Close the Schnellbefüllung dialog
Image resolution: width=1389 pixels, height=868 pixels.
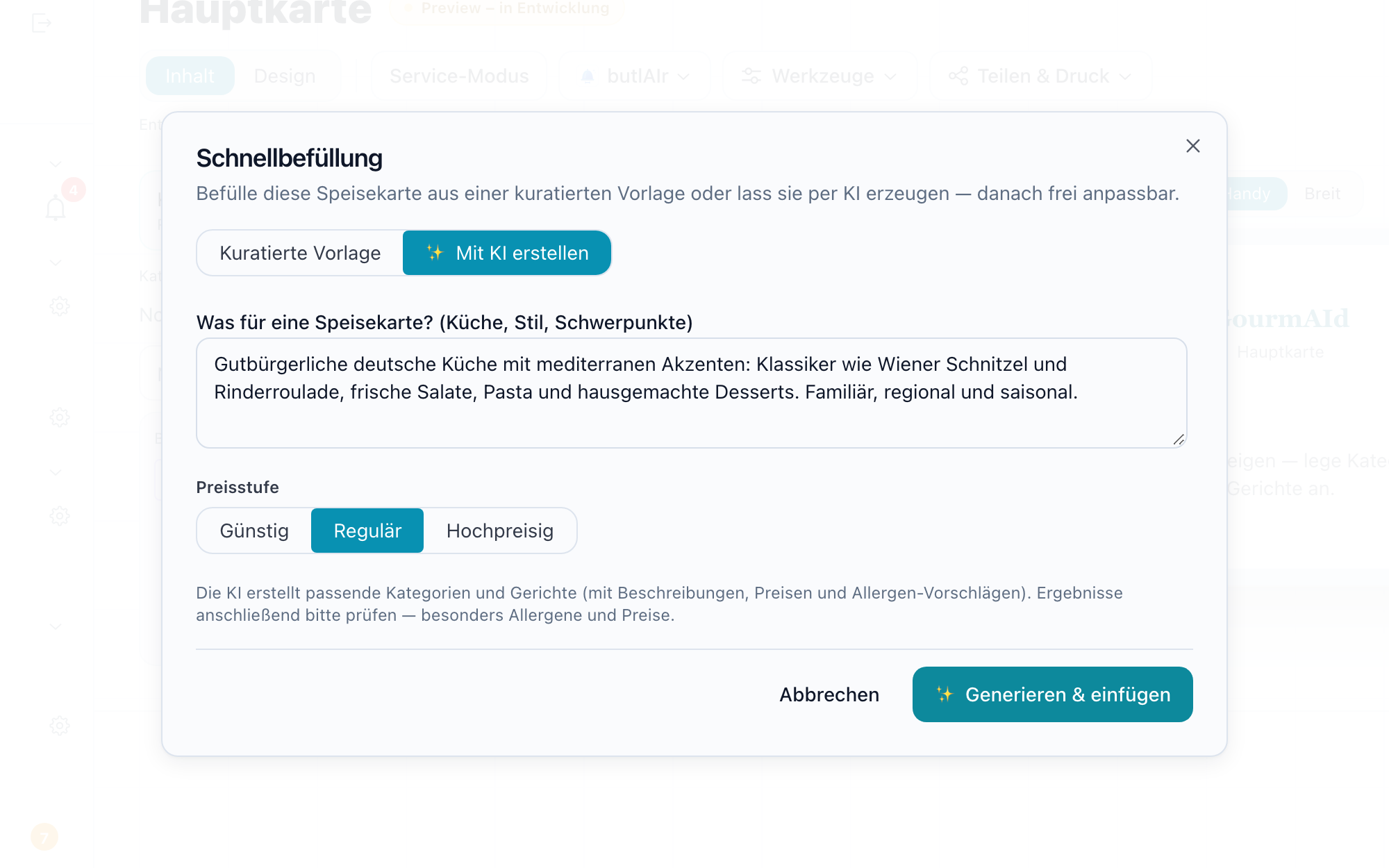(x=1192, y=146)
